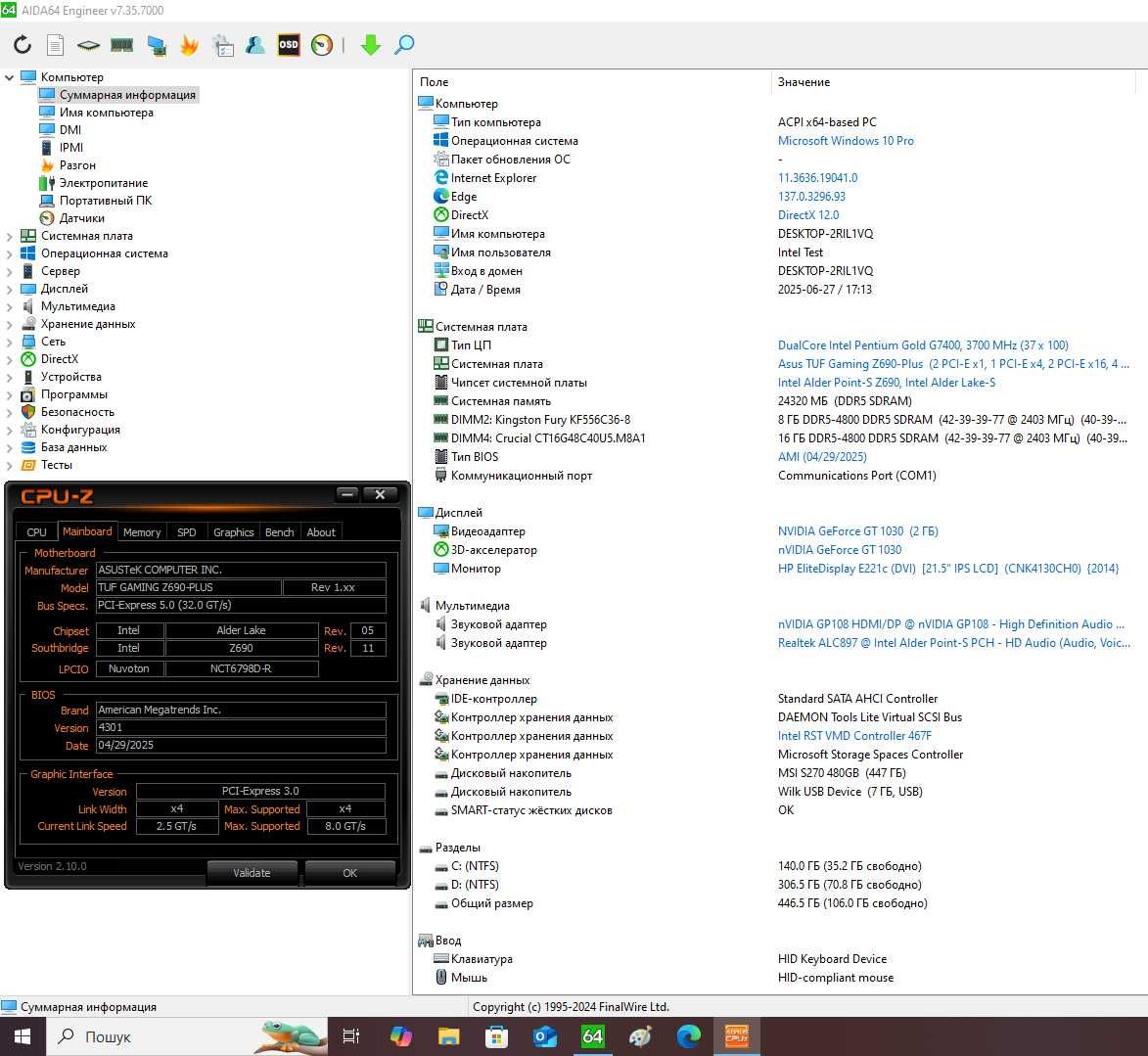The height and width of the screenshot is (1056, 1148).
Task: Click the user profile toolbar icon
Action: (x=255, y=45)
